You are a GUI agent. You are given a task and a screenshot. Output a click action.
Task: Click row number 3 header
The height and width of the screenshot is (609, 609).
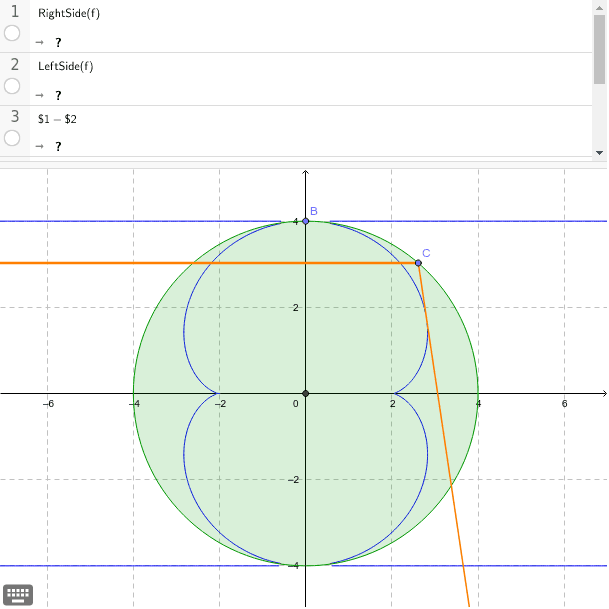[x=15, y=117]
